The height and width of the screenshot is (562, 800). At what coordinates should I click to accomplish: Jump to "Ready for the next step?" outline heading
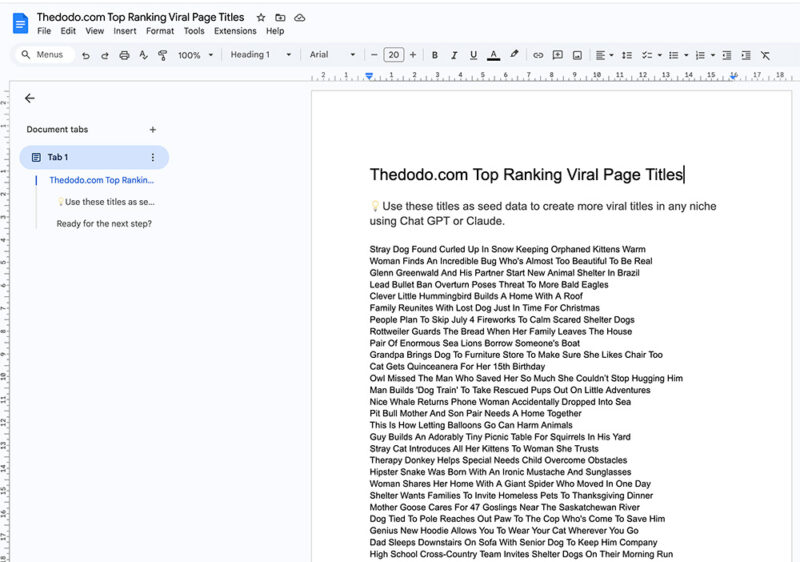pyautogui.click(x=104, y=223)
